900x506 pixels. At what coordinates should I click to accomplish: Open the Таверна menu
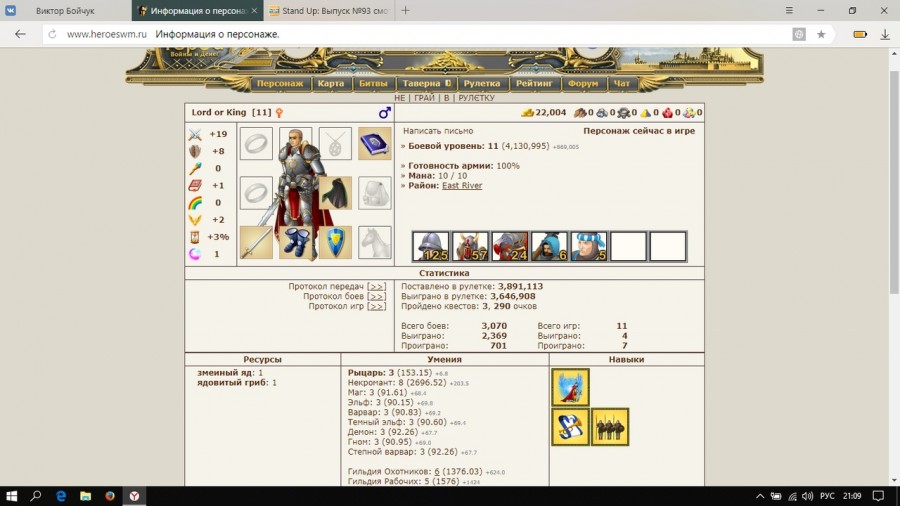tap(426, 84)
